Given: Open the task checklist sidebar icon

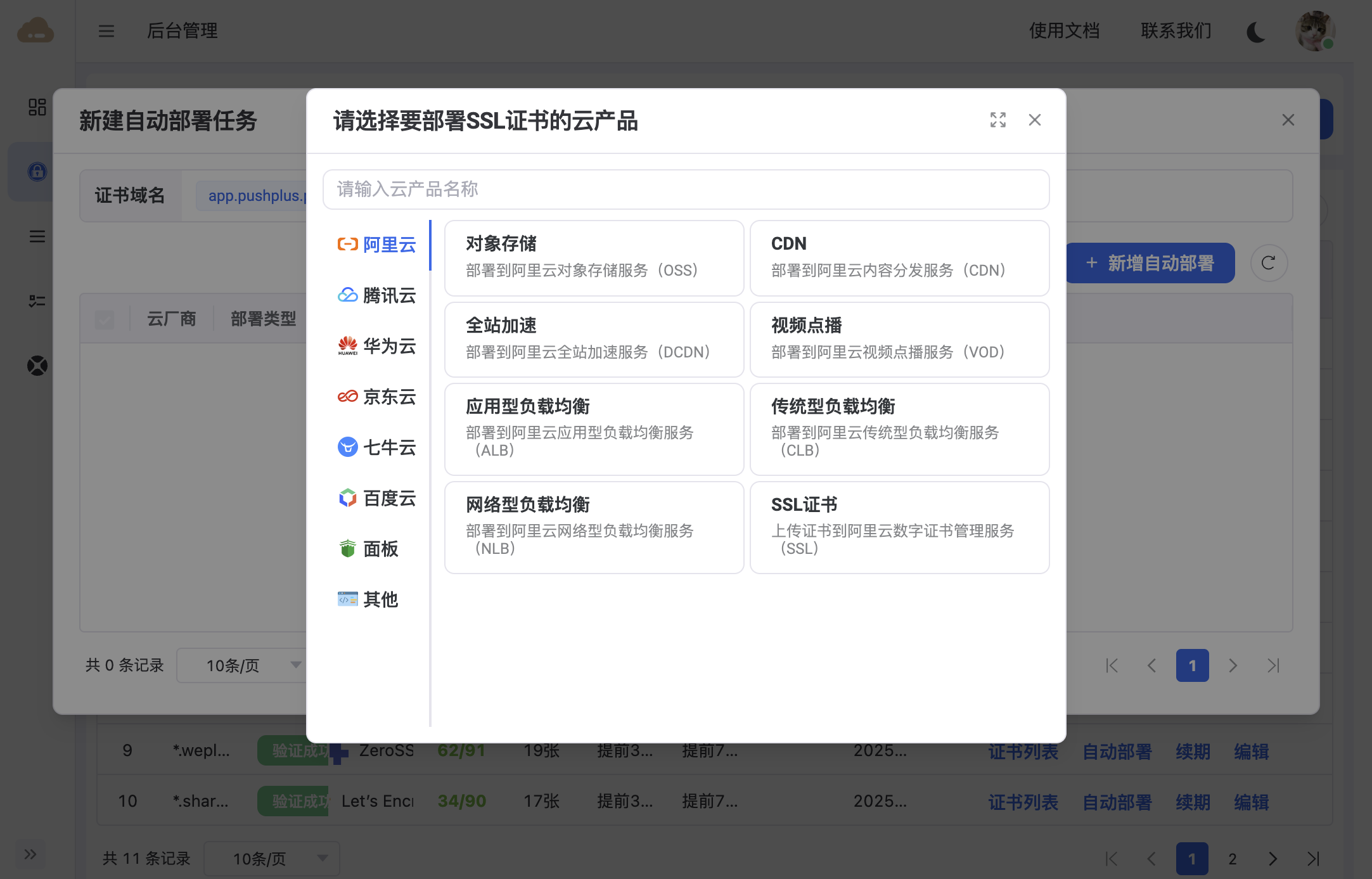Looking at the screenshot, I should pyautogui.click(x=37, y=301).
